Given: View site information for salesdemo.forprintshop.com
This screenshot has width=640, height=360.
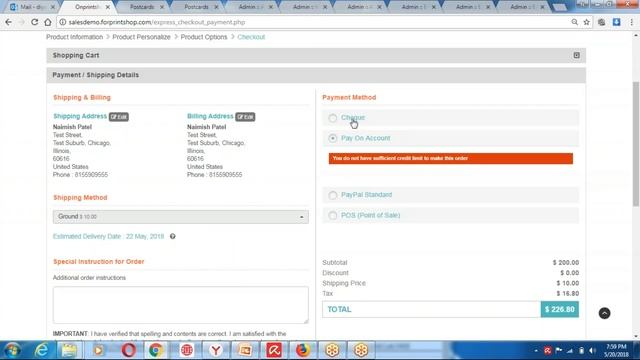Looking at the screenshot, I should coord(62,22).
